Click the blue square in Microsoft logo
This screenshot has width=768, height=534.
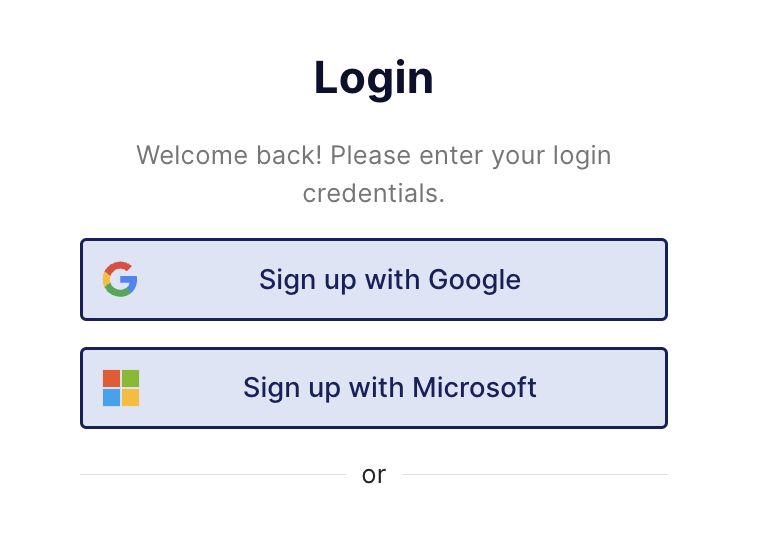tap(111, 397)
